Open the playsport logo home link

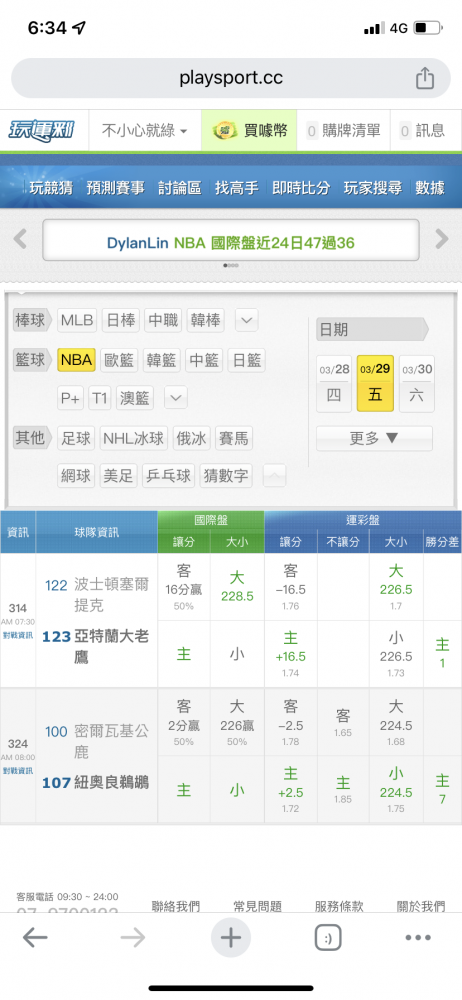tap(41, 131)
